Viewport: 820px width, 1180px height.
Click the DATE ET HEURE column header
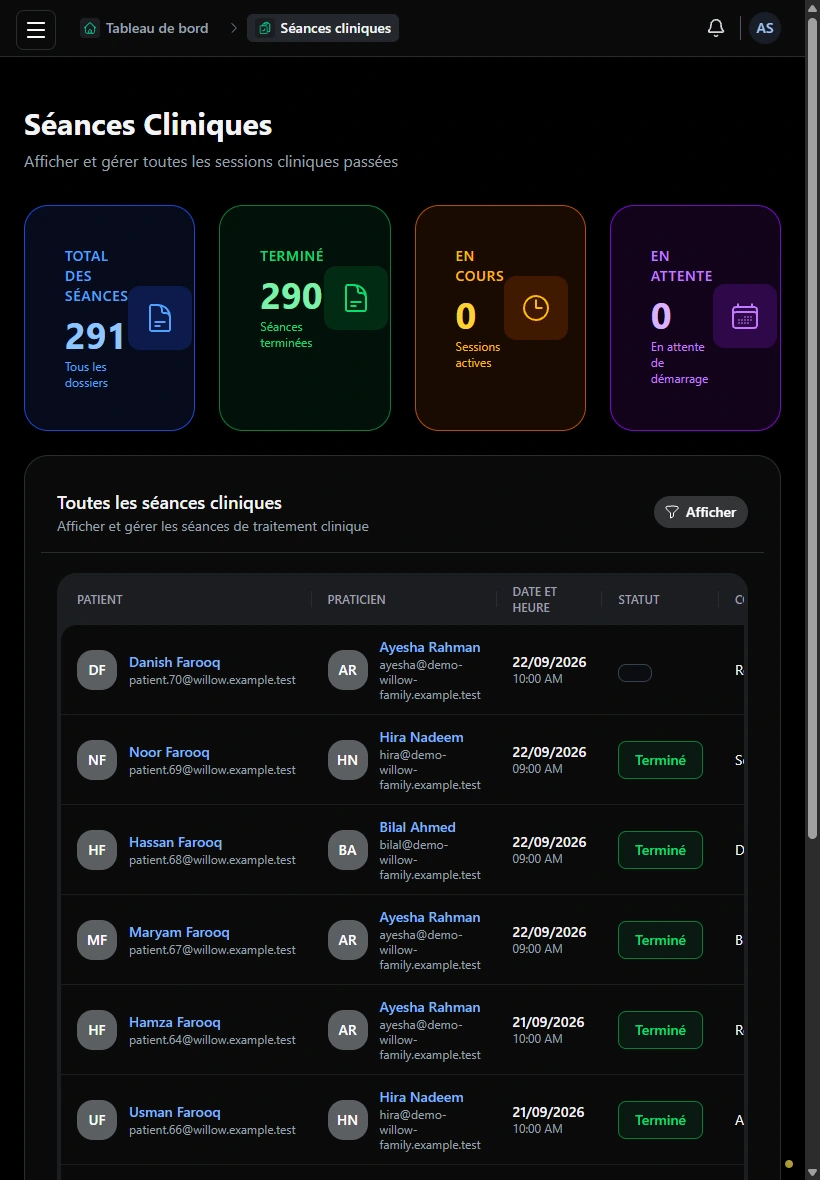535,600
